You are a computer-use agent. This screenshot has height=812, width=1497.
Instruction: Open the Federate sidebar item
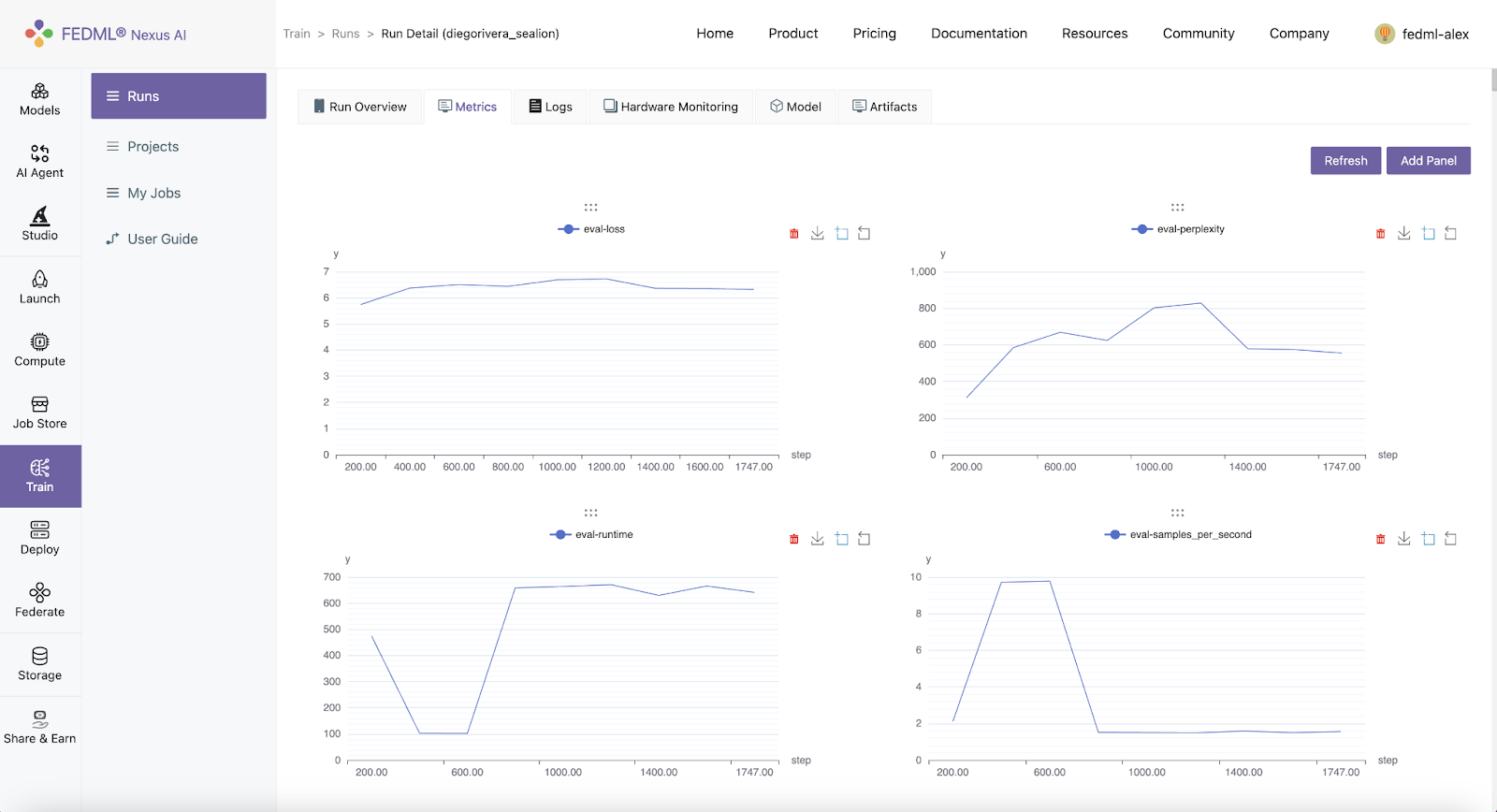(x=39, y=601)
